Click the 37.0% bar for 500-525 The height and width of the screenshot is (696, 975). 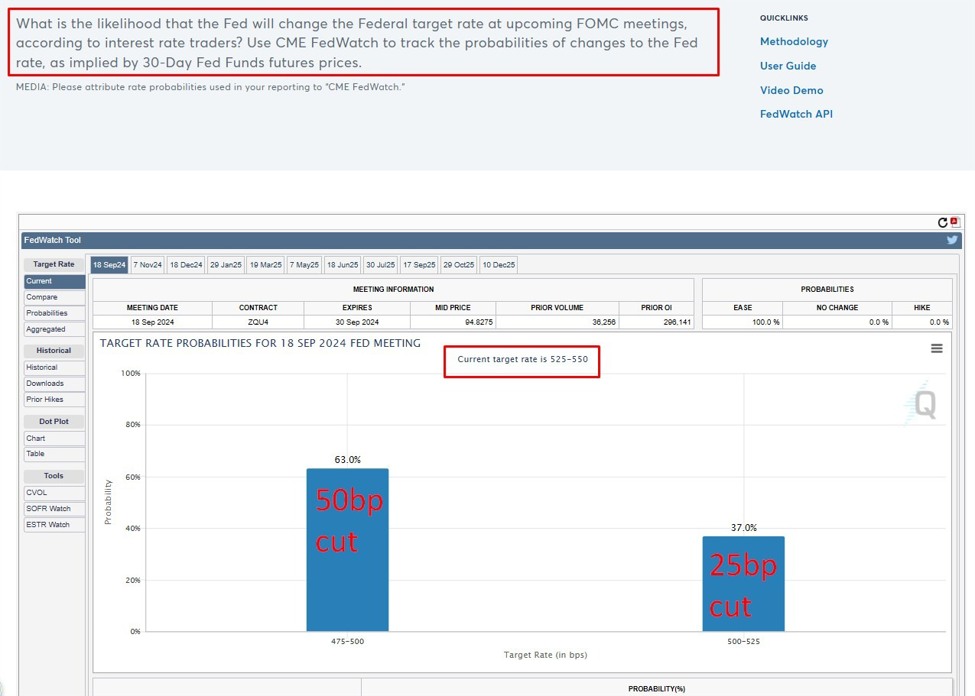743,583
